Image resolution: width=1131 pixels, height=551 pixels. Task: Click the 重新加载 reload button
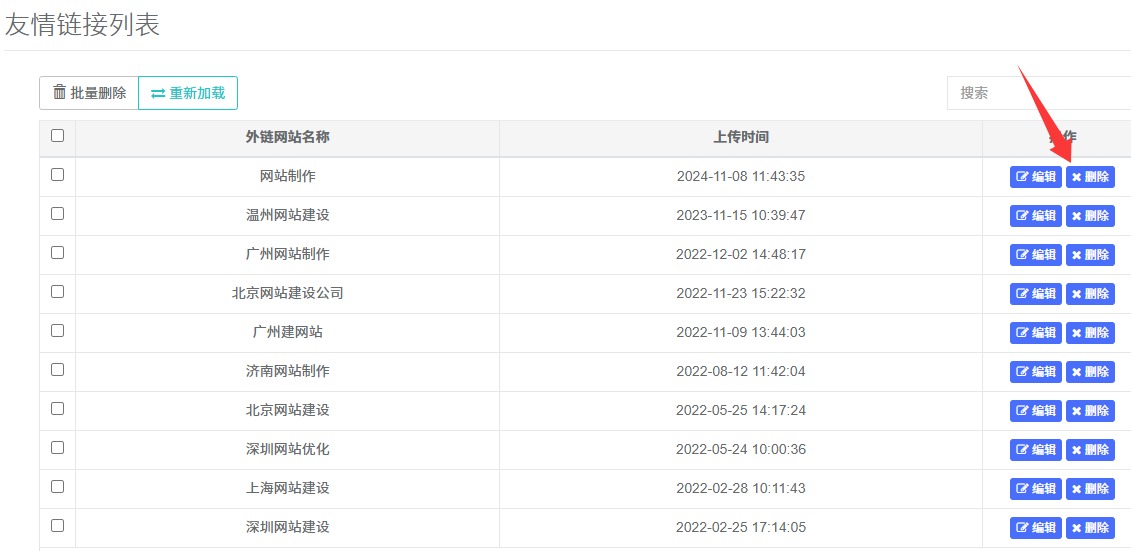pos(188,93)
